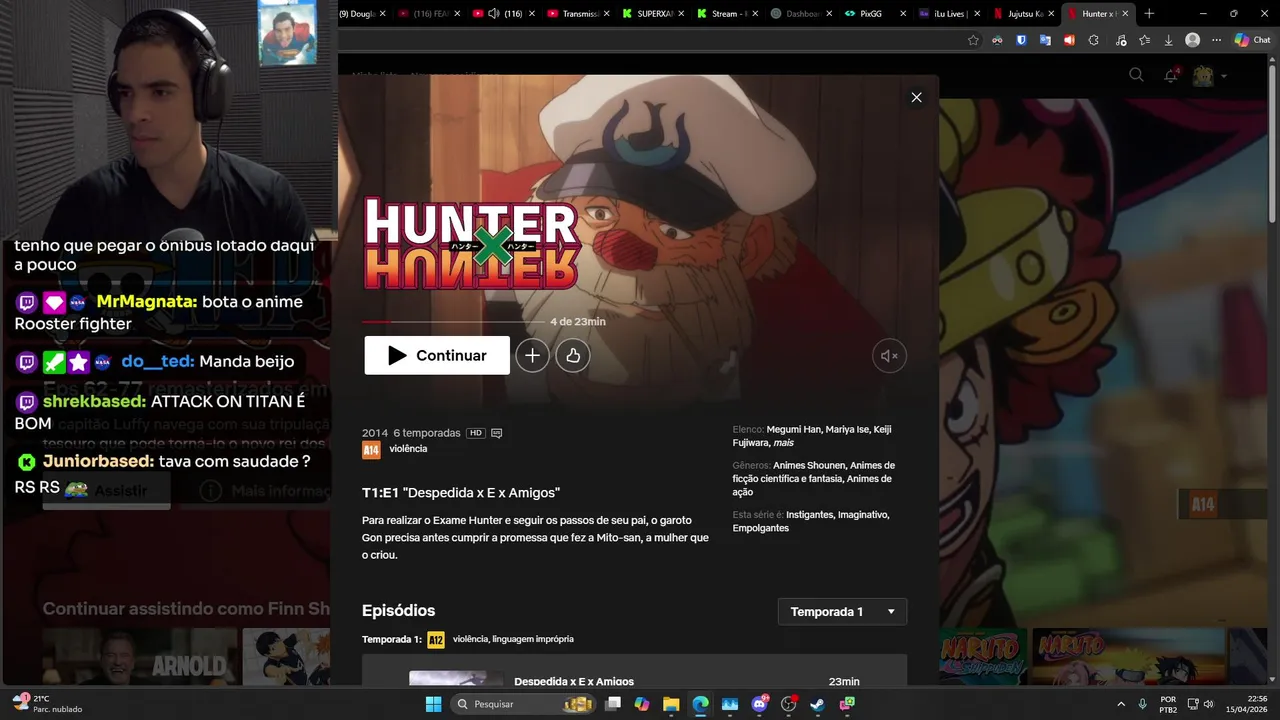1280x720 pixels.
Task: Click the subtitles availability icon
Action: [497, 433]
